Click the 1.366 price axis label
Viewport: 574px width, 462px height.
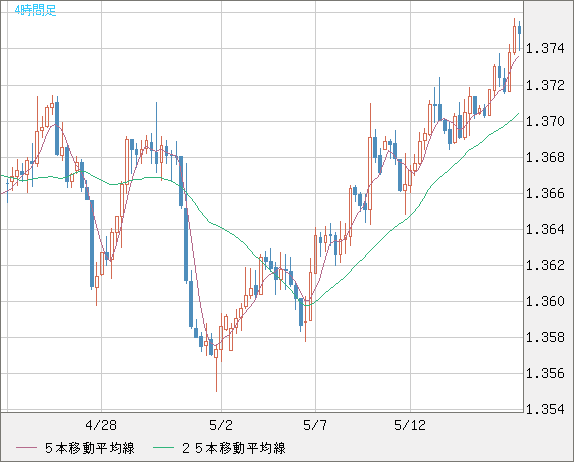545,193
